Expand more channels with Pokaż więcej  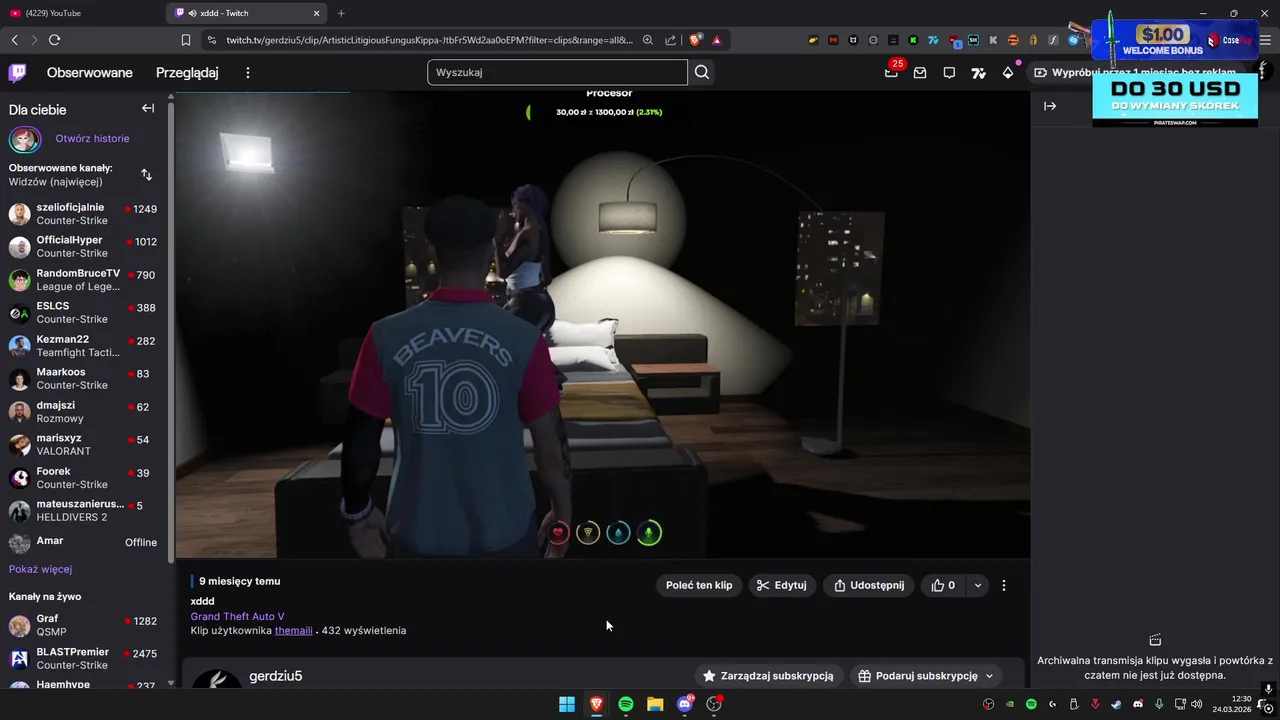click(x=40, y=569)
